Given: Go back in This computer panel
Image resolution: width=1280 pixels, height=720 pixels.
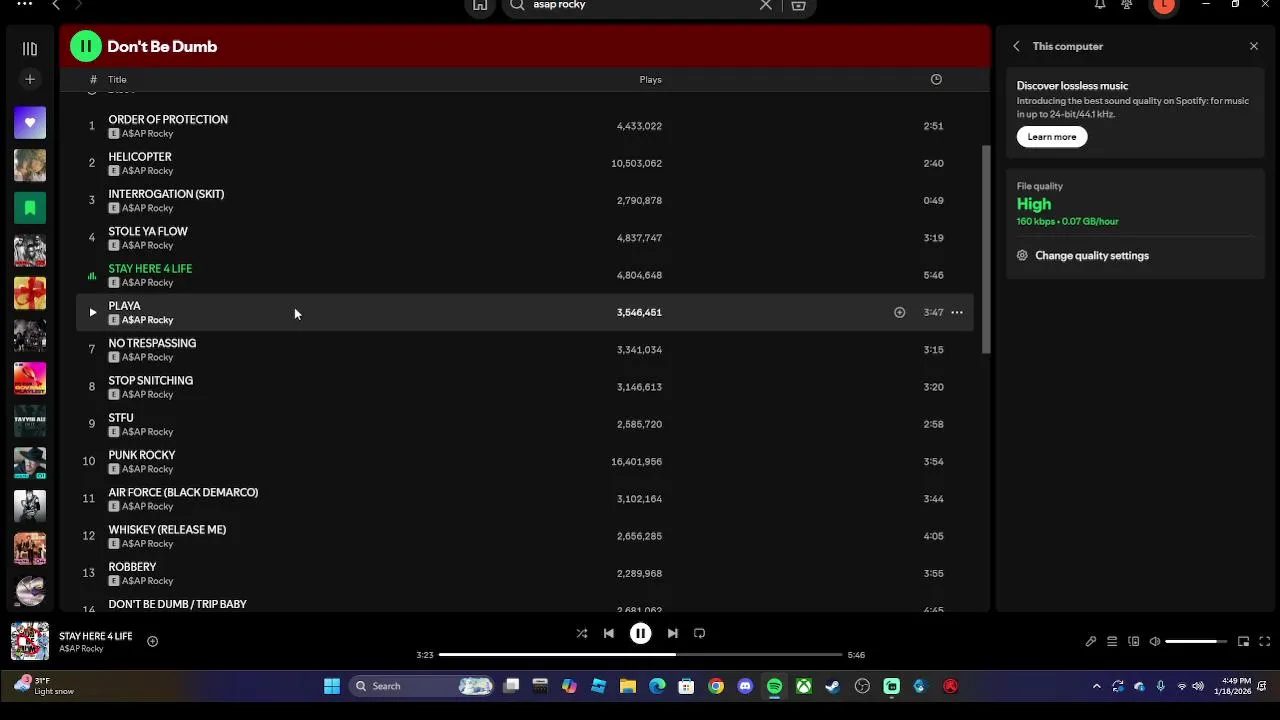Looking at the screenshot, I should coord(1016,46).
